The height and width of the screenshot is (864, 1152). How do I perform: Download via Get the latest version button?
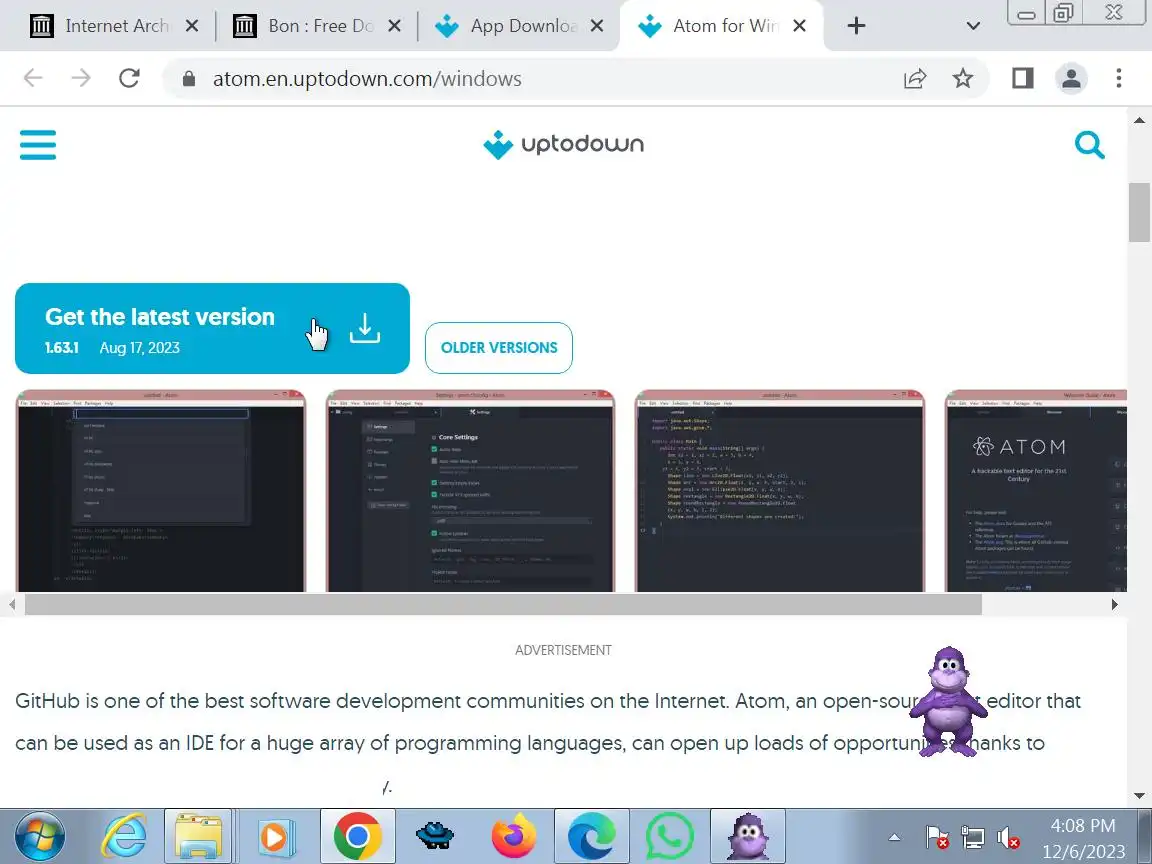coord(212,328)
